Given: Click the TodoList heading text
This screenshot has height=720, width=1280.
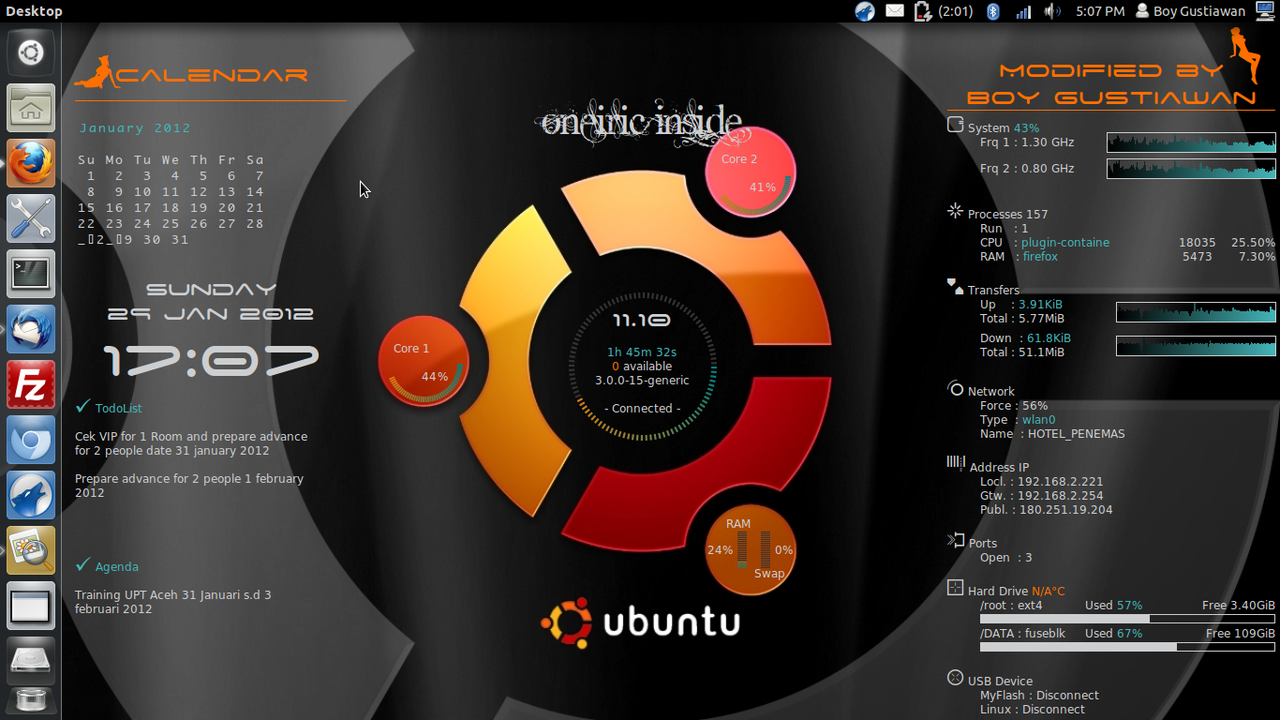Looking at the screenshot, I should click(119, 408).
